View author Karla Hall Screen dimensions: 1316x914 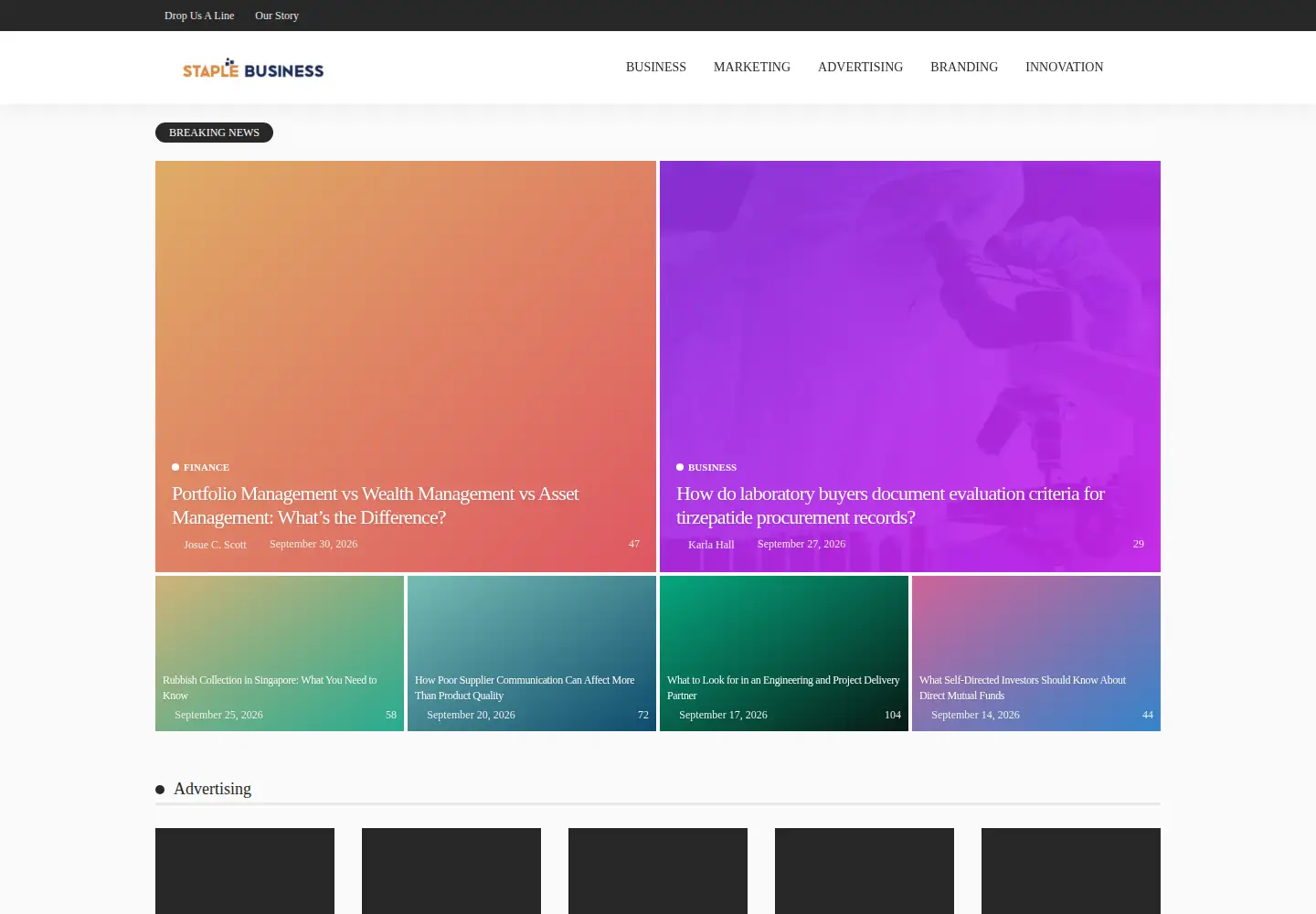click(x=711, y=545)
